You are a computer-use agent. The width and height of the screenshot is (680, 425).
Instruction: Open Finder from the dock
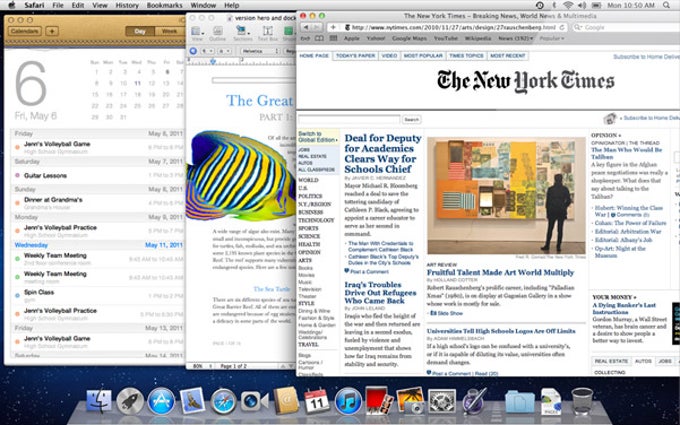click(99, 400)
